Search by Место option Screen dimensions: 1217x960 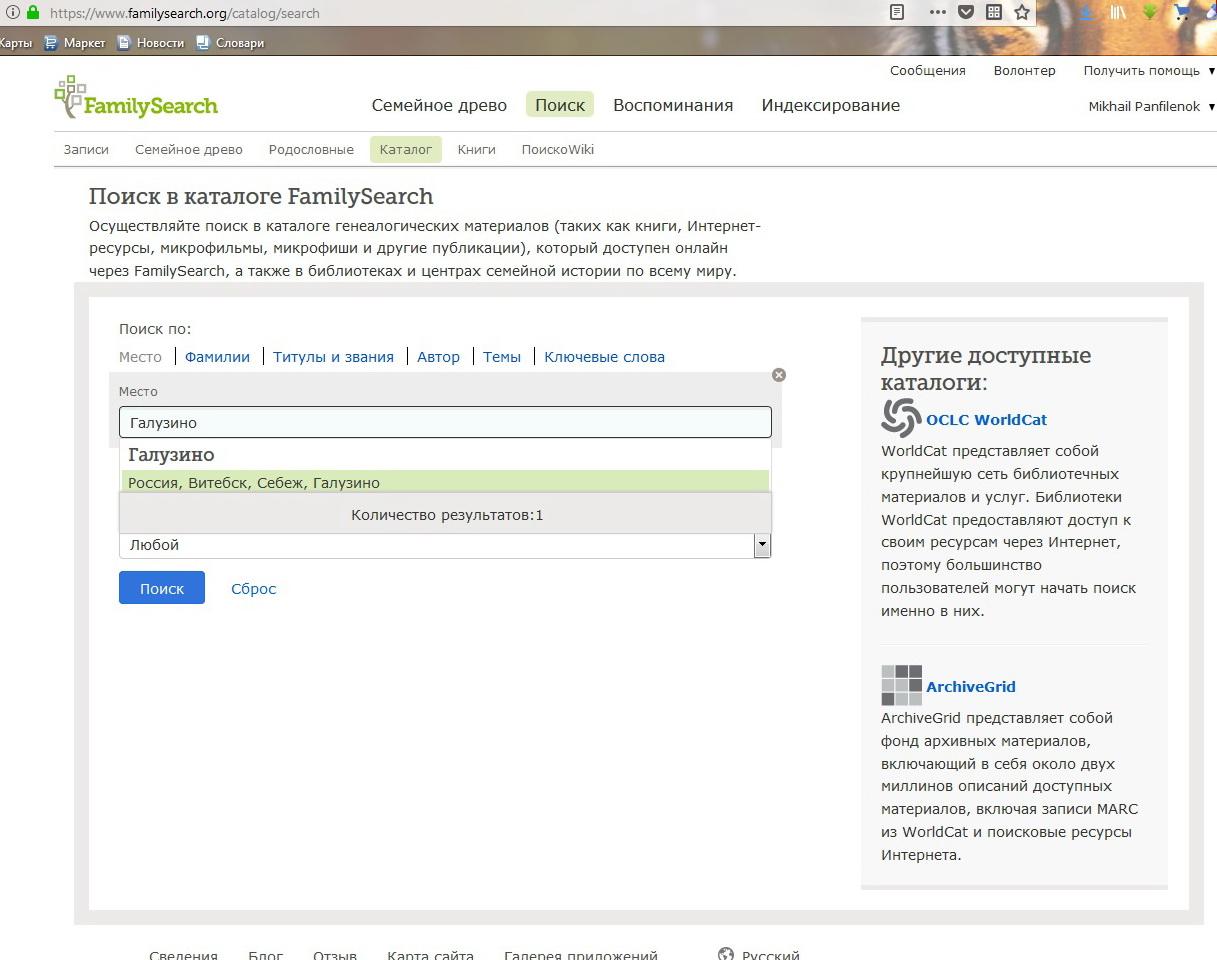coord(140,357)
